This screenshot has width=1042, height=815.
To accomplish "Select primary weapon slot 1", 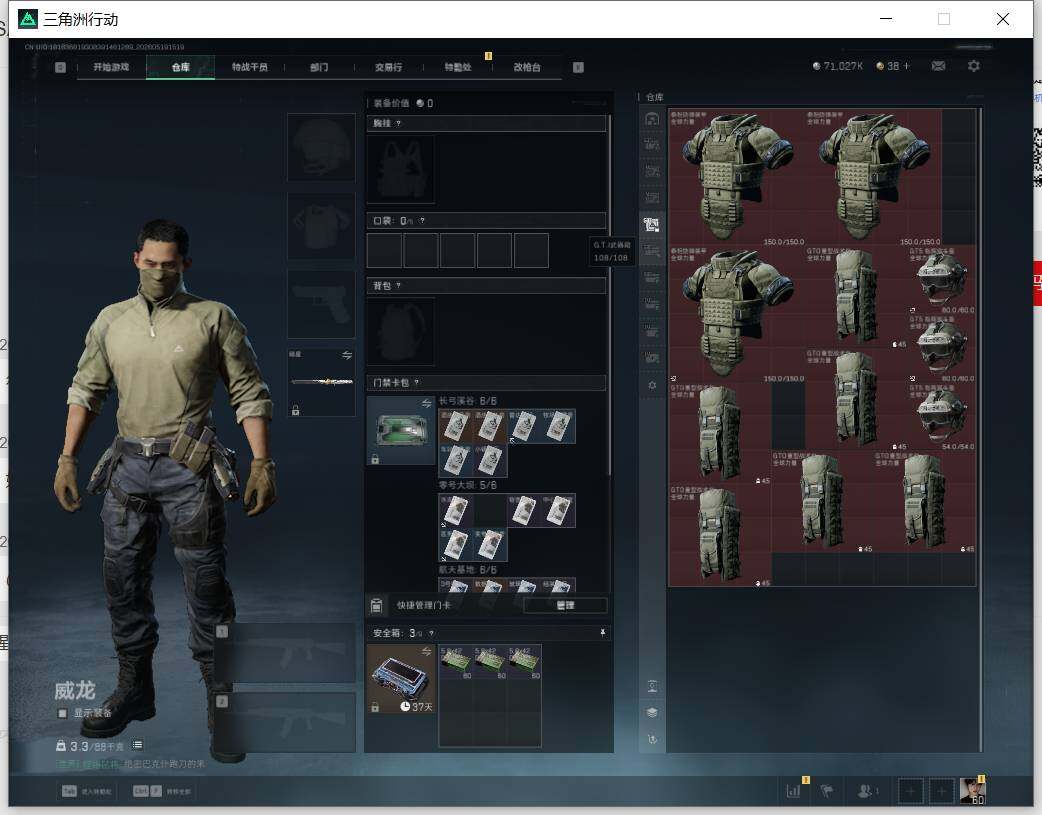I will [284, 653].
